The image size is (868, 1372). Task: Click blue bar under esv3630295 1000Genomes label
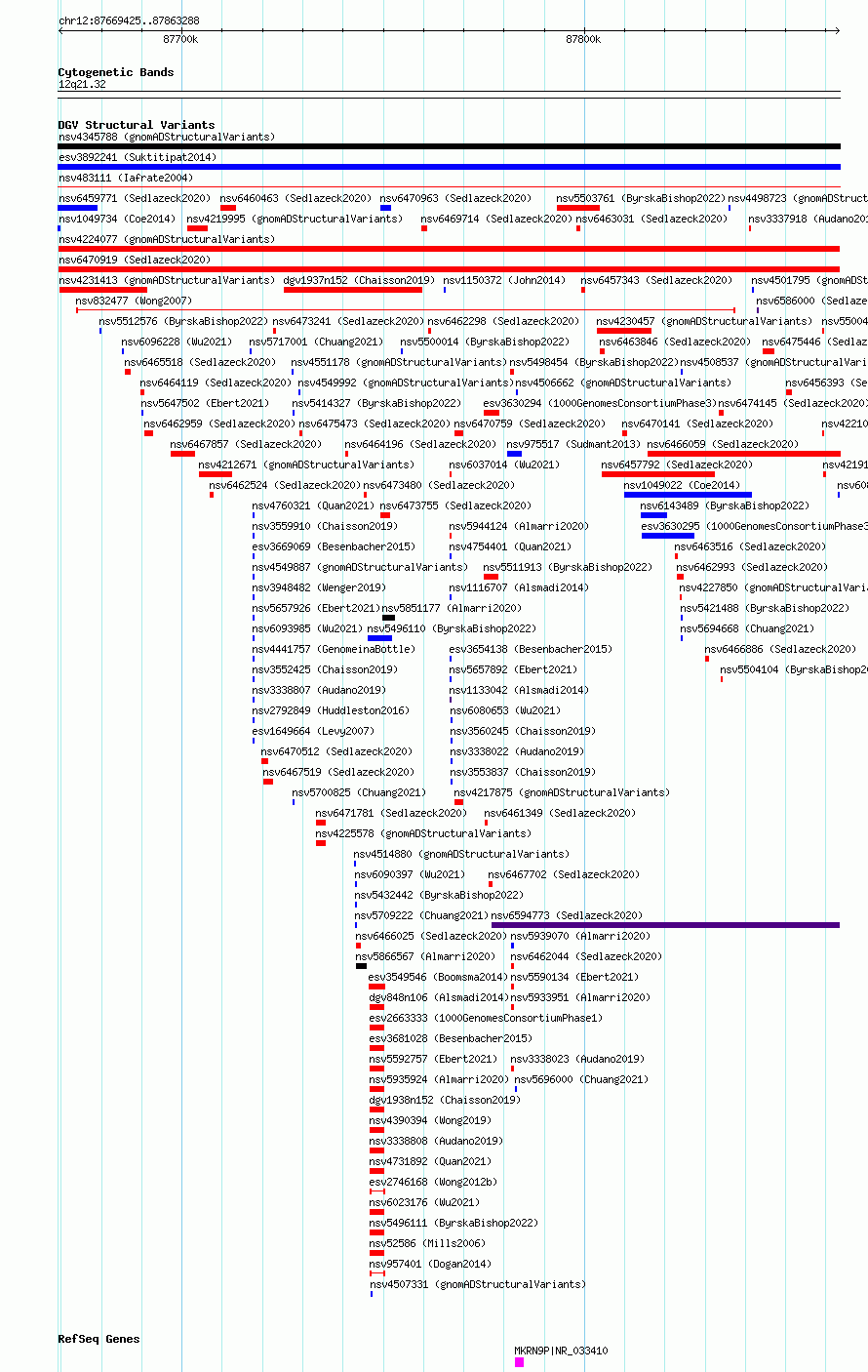point(668,536)
